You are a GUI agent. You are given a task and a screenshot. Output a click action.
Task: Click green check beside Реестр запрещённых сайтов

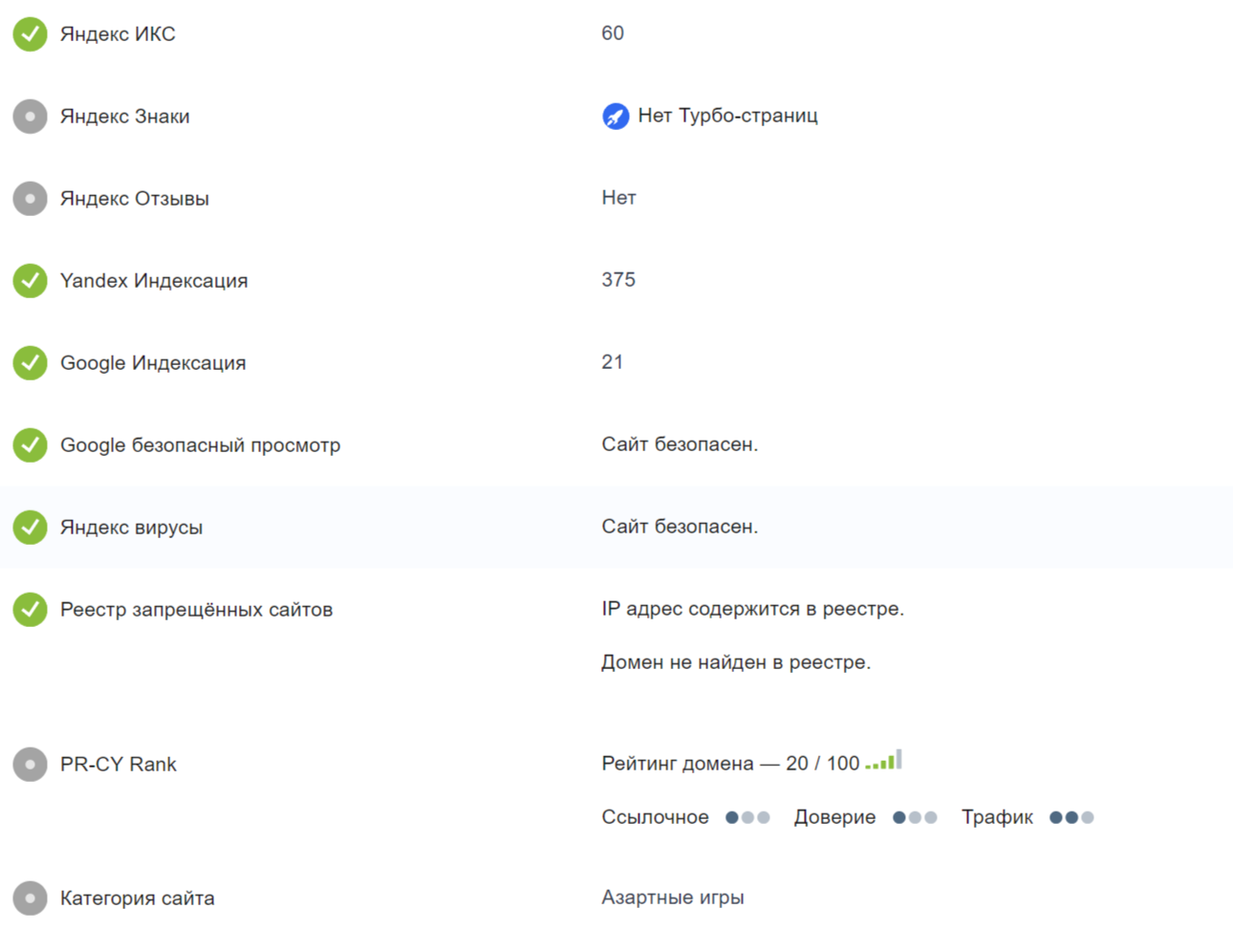(x=30, y=610)
